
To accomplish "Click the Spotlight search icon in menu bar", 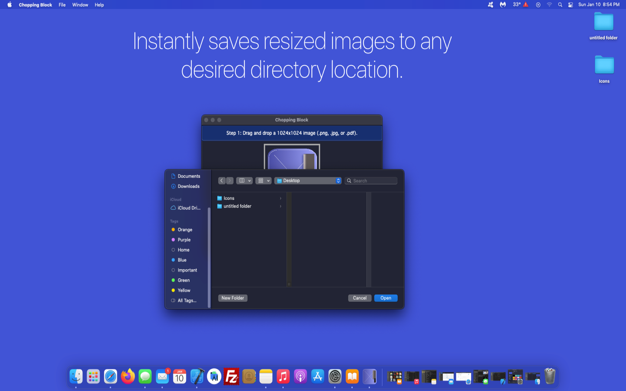I will point(560,5).
